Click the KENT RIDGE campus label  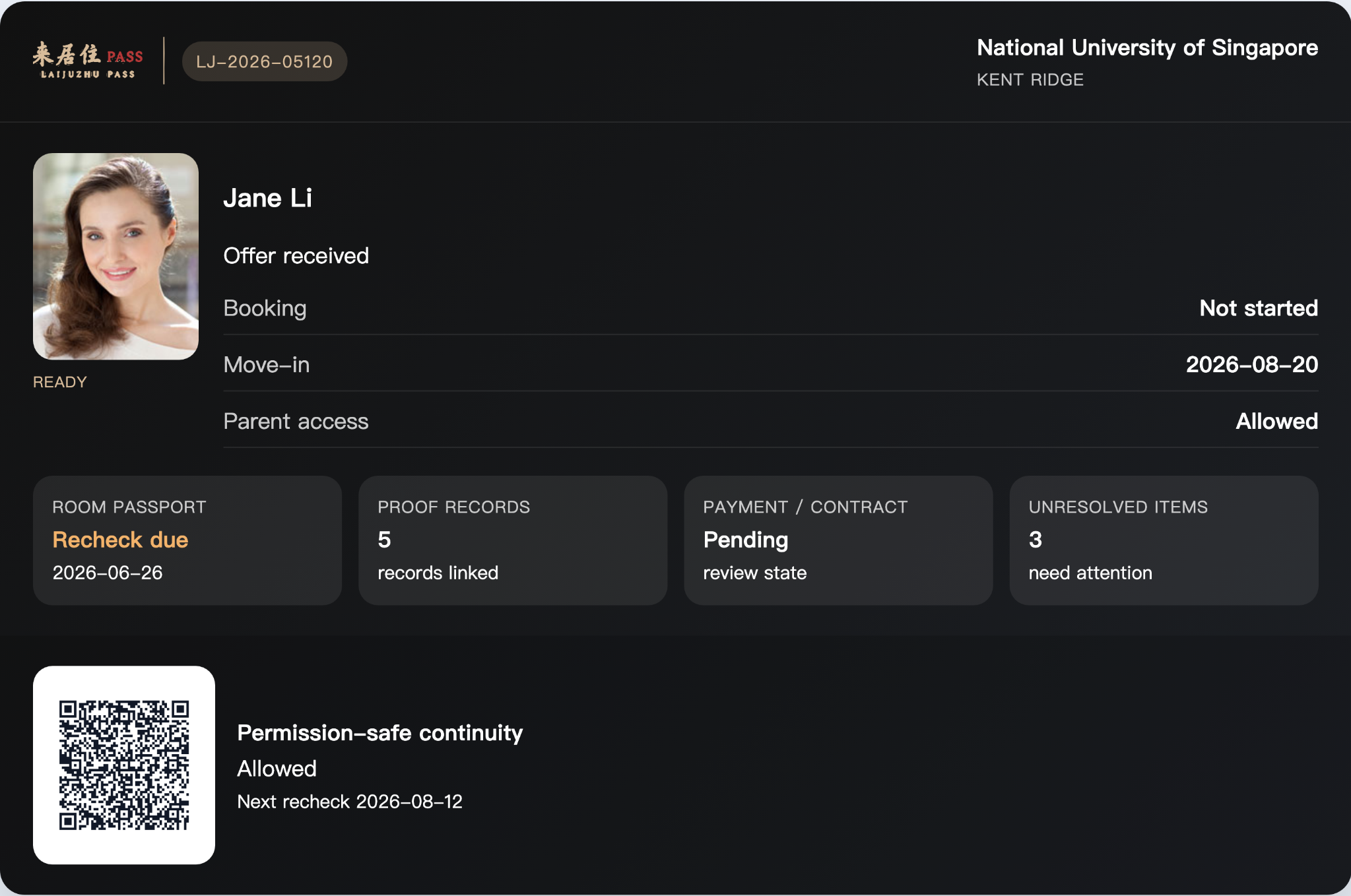(x=1030, y=80)
